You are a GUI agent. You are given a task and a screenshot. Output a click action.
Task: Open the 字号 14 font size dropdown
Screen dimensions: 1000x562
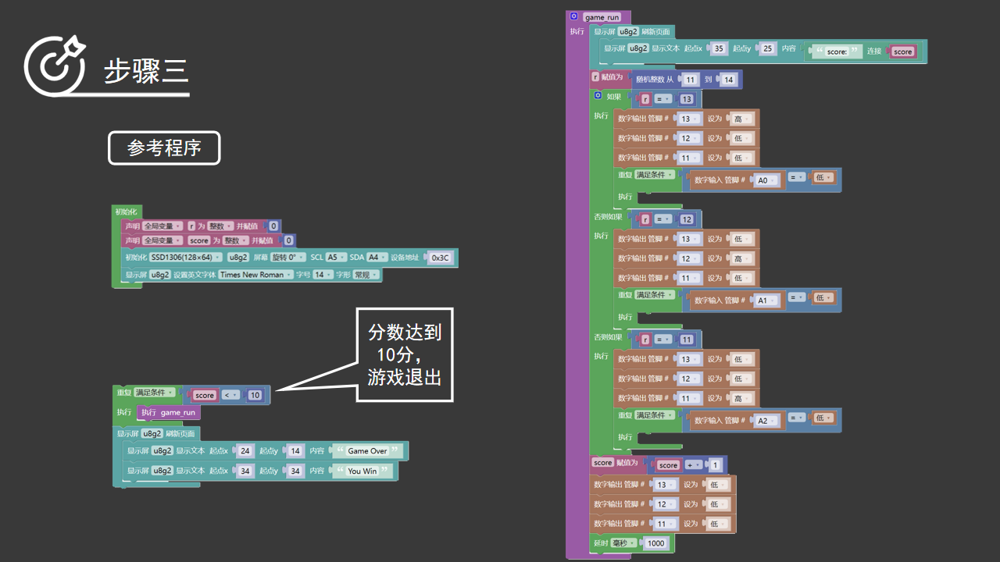click(322, 275)
